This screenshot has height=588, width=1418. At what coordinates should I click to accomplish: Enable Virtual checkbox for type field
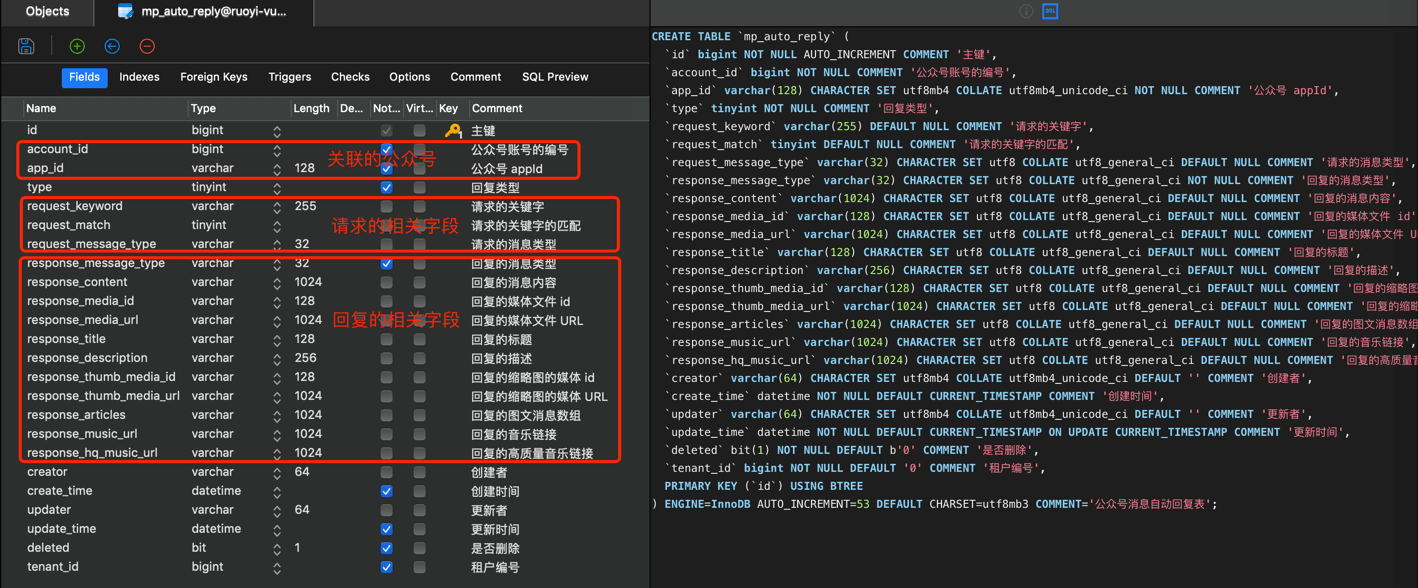click(419, 188)
